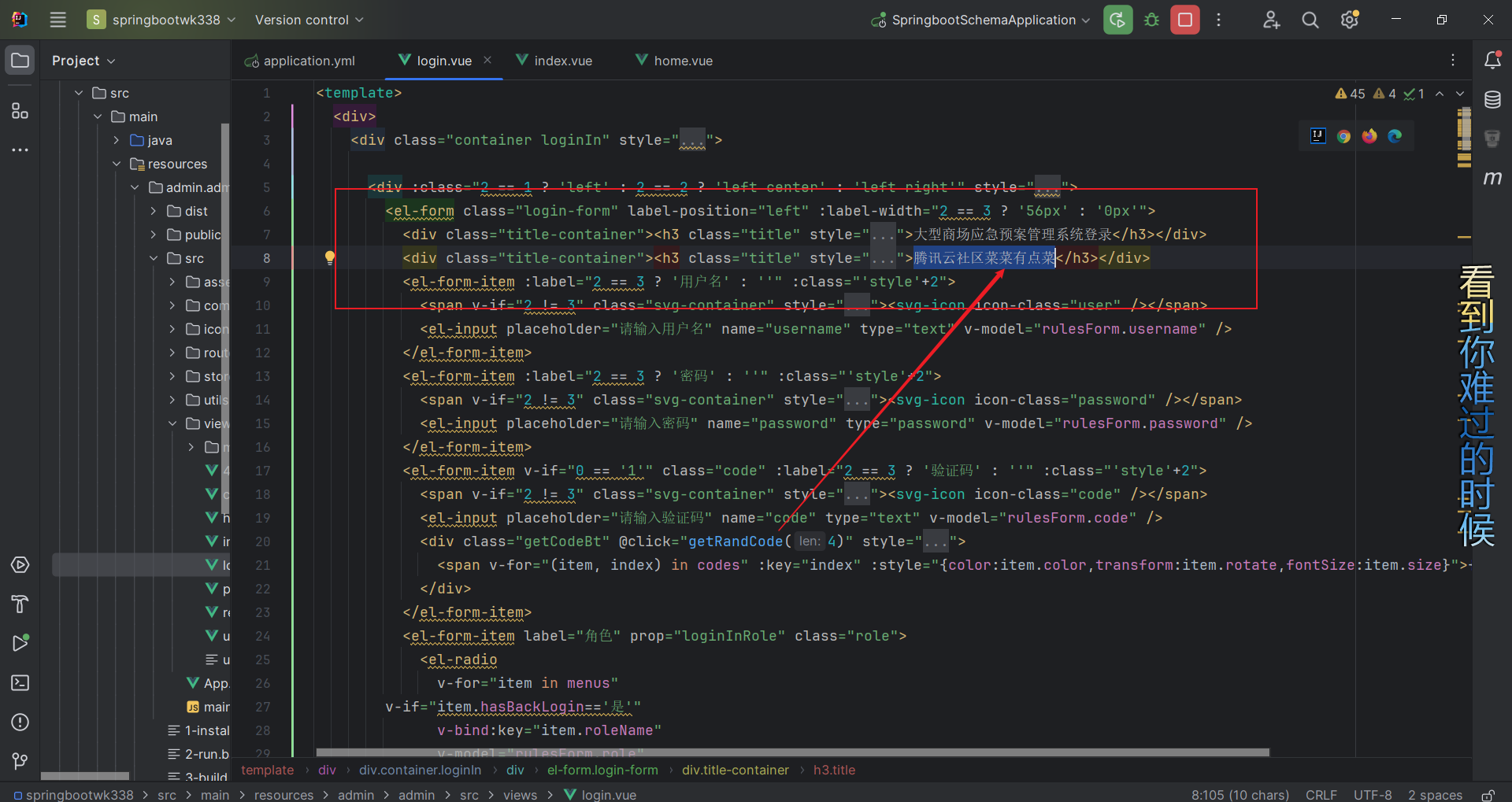Click h3.title breadcrumb

[834, 770]
